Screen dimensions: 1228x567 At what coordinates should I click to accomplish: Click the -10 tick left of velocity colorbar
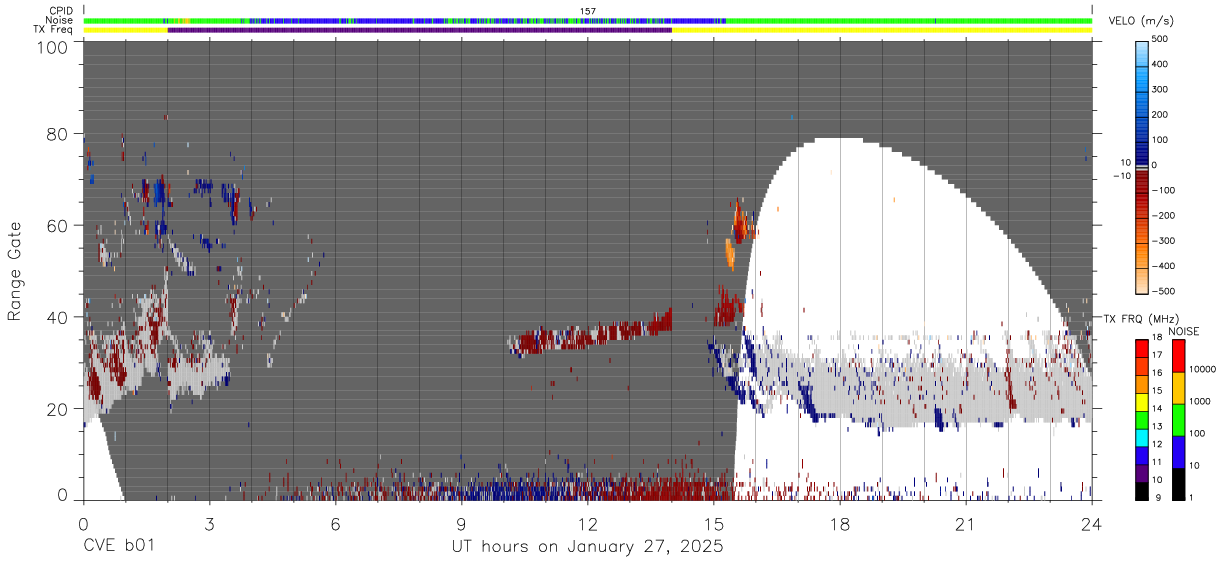[1120, 176]
